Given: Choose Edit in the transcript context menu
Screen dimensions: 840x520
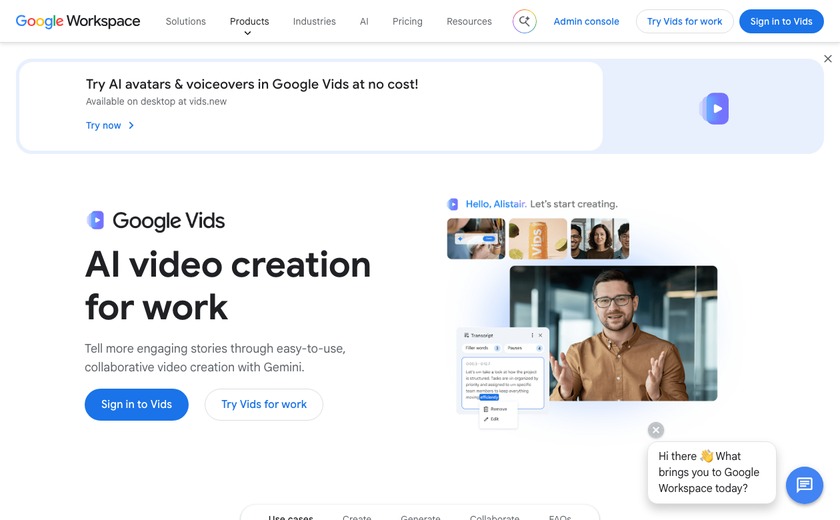Looking at the screenshot, I should coord(492,419).
